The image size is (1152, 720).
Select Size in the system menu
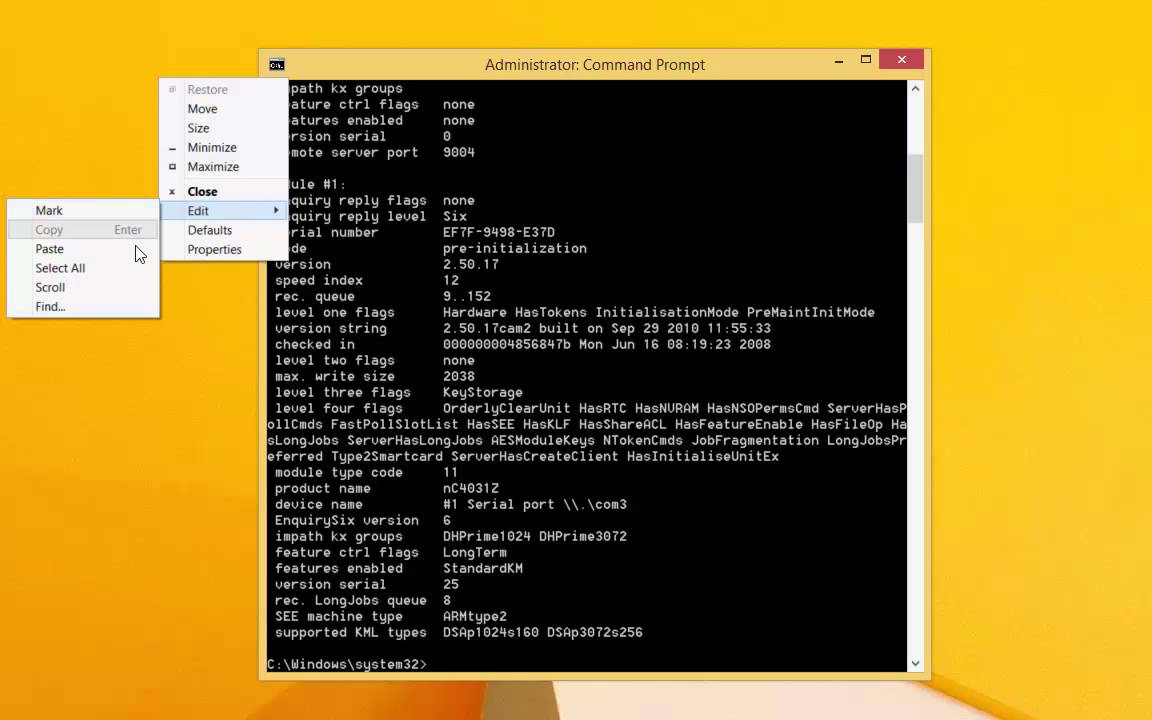click(224, 128)
